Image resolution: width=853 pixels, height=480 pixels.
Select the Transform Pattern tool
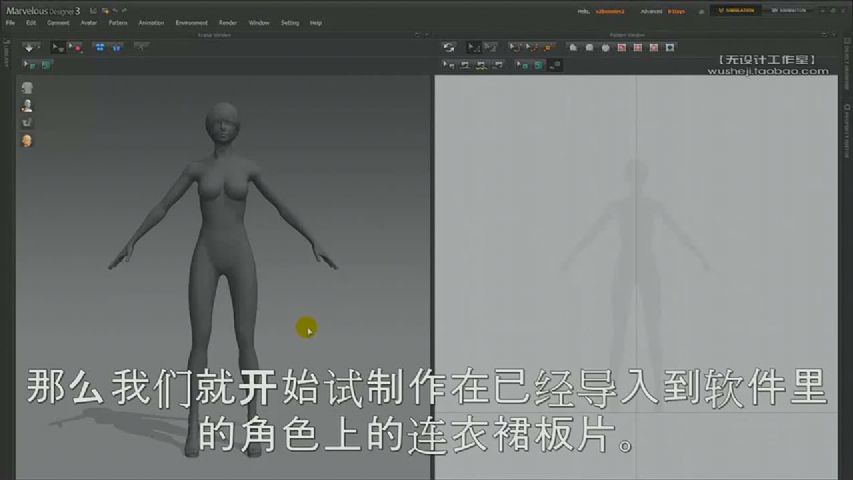(x=474, y=48)
